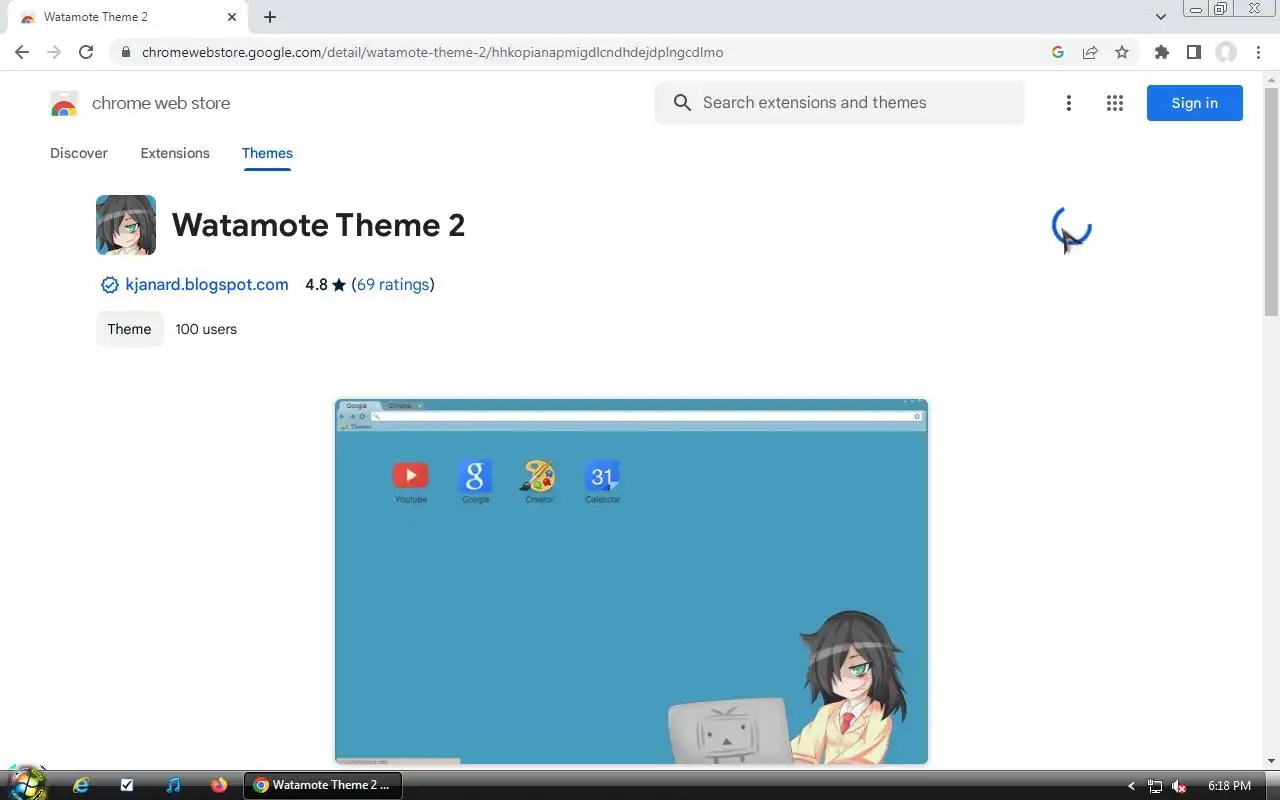Launch Firefox from the taskbar
Viewport: 1280px width, 800px height.
(x=219, y=785)
